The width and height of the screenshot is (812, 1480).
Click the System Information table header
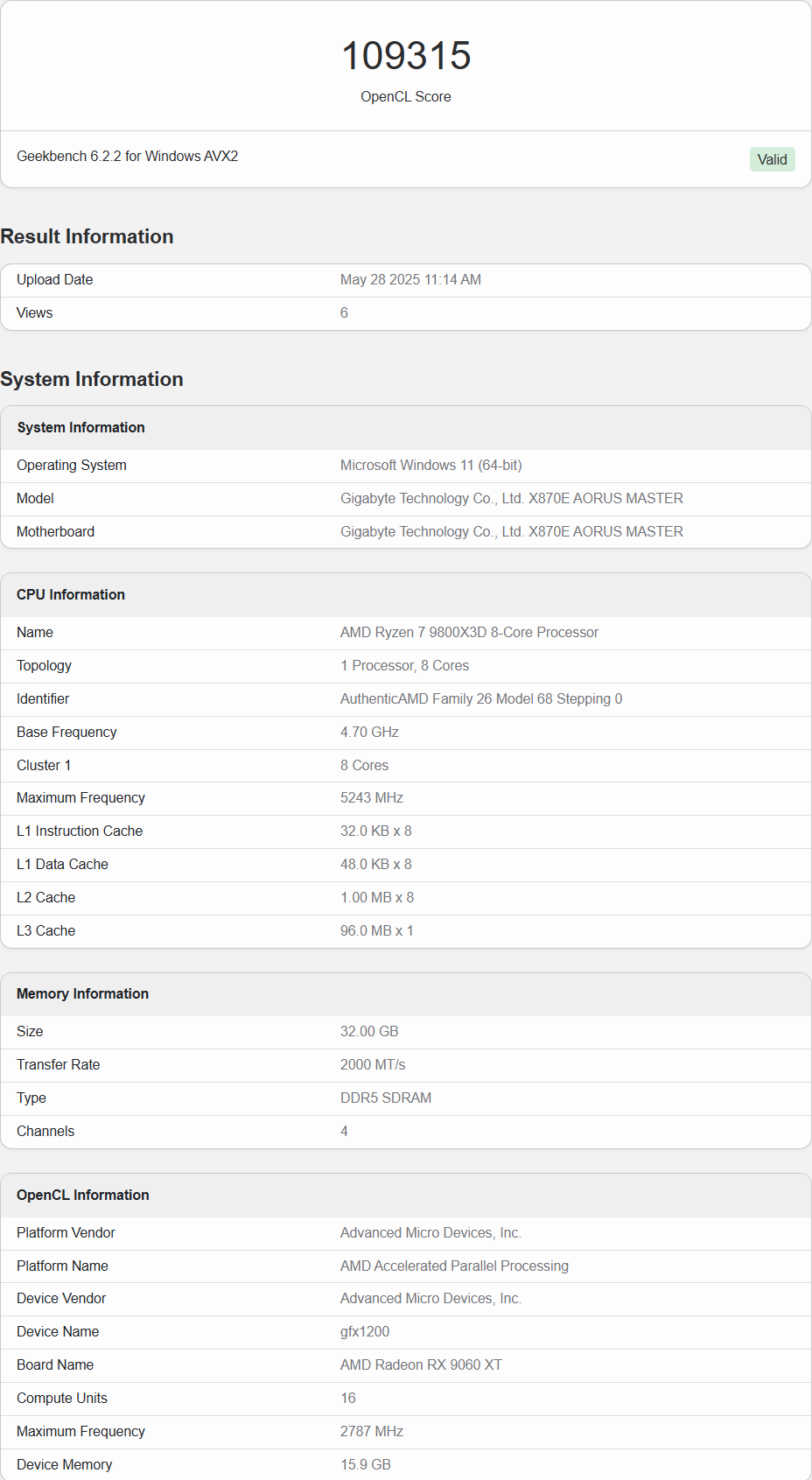(x=80, y=427)
